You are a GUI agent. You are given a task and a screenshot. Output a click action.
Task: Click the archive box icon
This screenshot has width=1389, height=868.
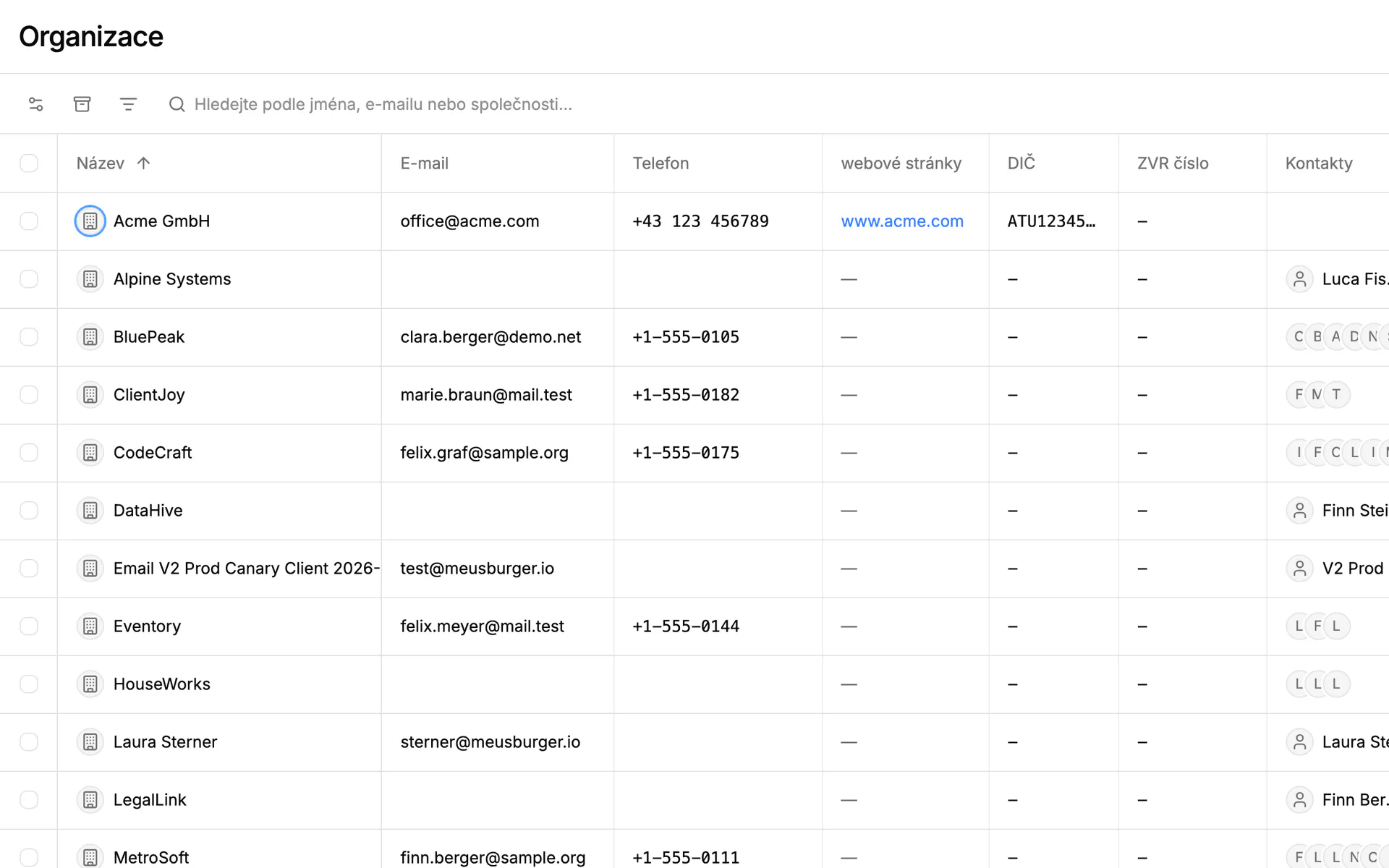82,104
